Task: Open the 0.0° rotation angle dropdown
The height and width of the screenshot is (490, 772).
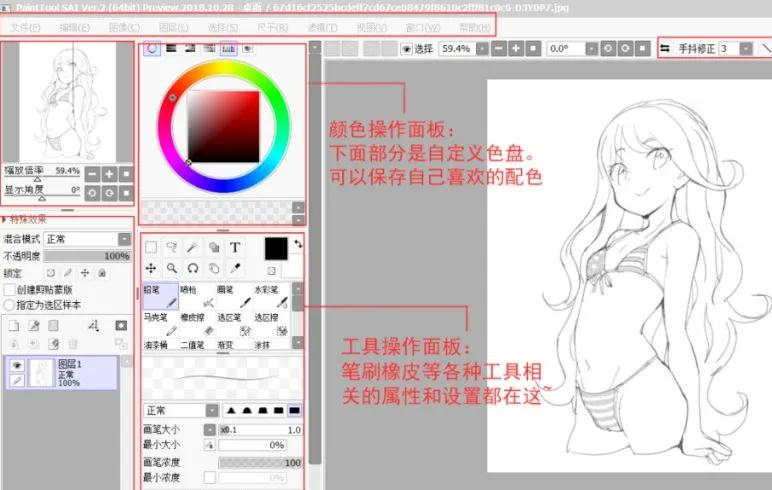Action: pyautogui.click(x=591, y=49)
